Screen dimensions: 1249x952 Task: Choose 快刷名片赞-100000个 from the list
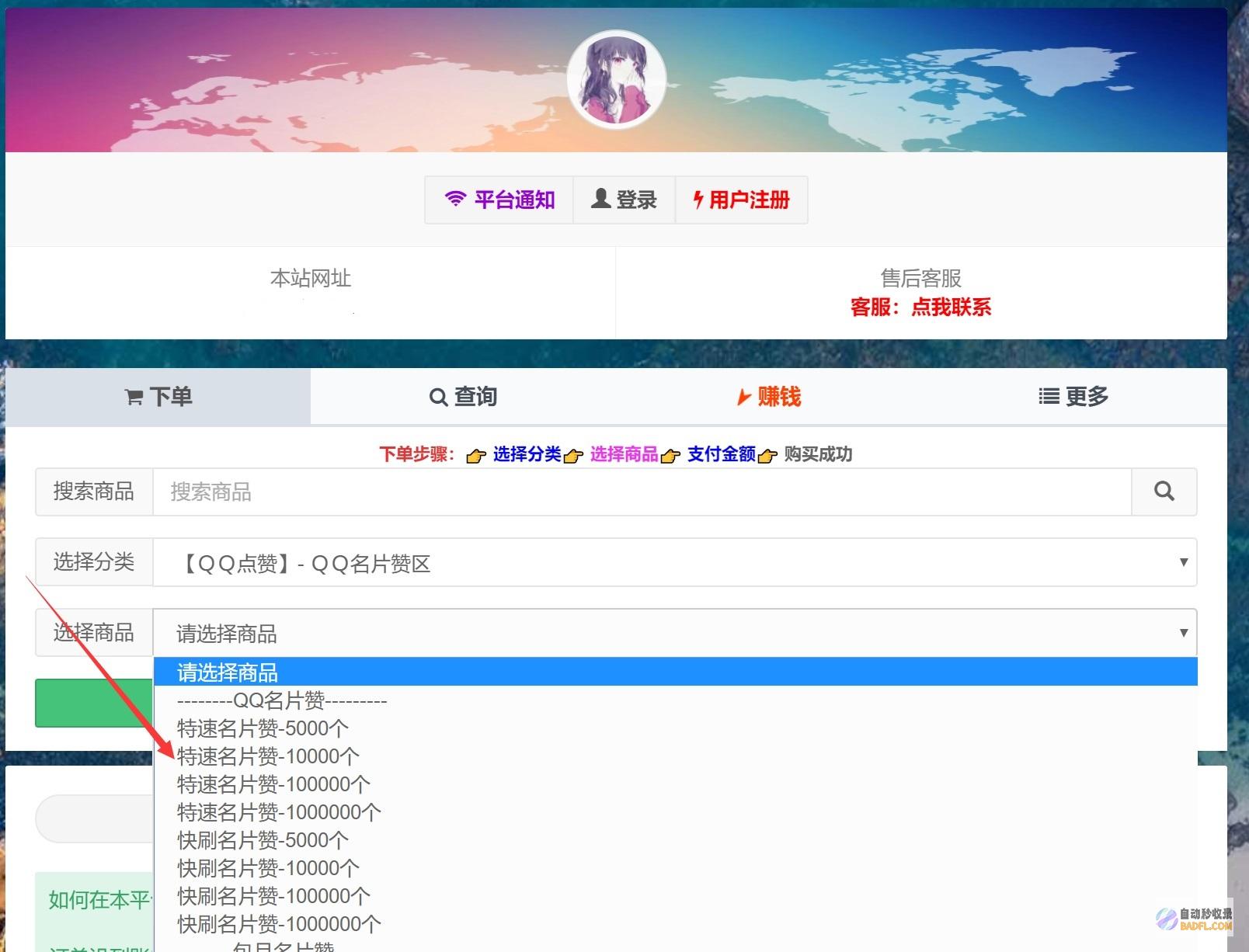(675, 896)
